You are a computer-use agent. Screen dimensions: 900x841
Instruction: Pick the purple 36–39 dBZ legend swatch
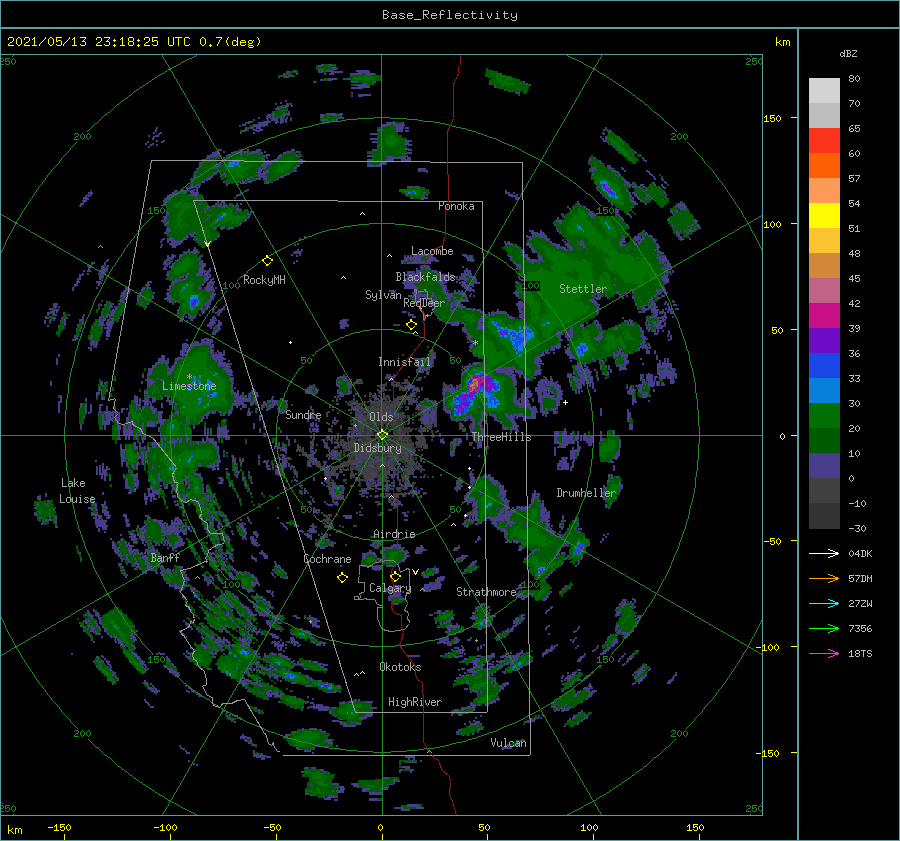click(x=824, y=341)
